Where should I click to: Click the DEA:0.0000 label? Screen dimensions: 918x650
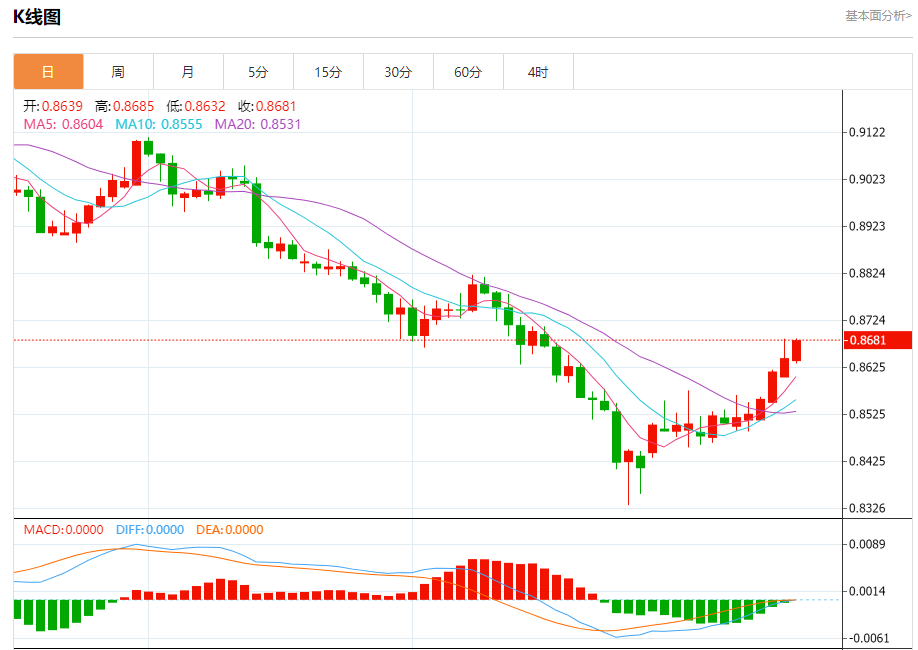[x=230, y=529]
